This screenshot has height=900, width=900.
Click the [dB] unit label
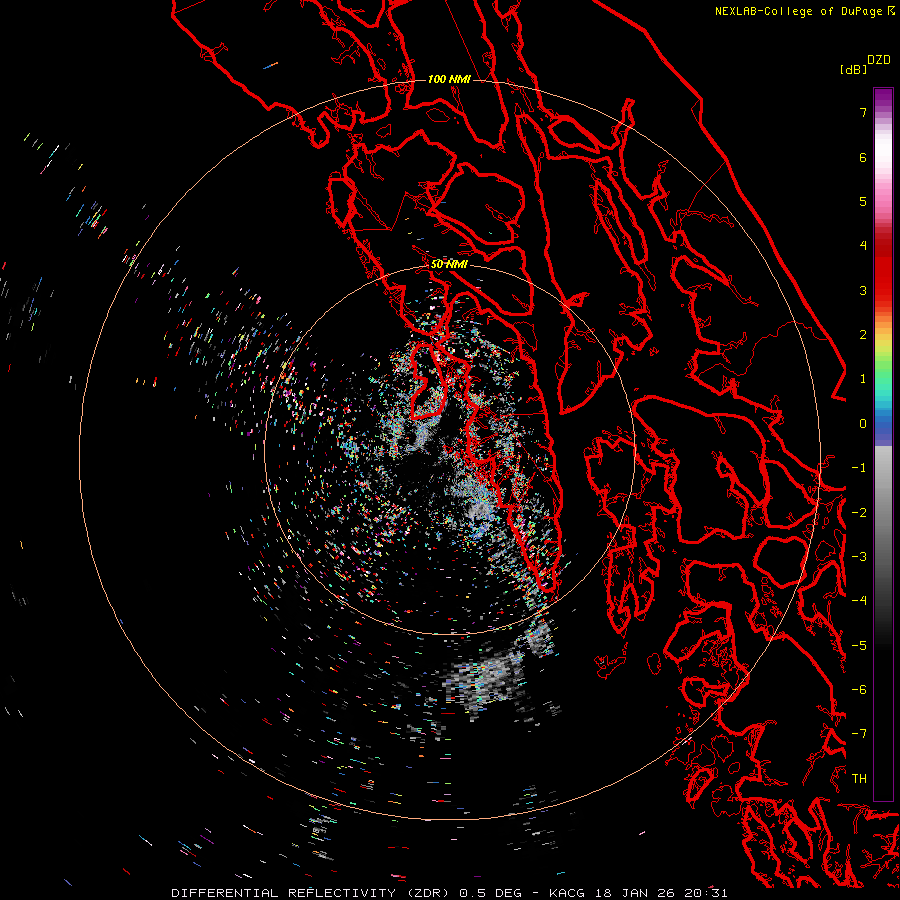[x=853, y=69]
